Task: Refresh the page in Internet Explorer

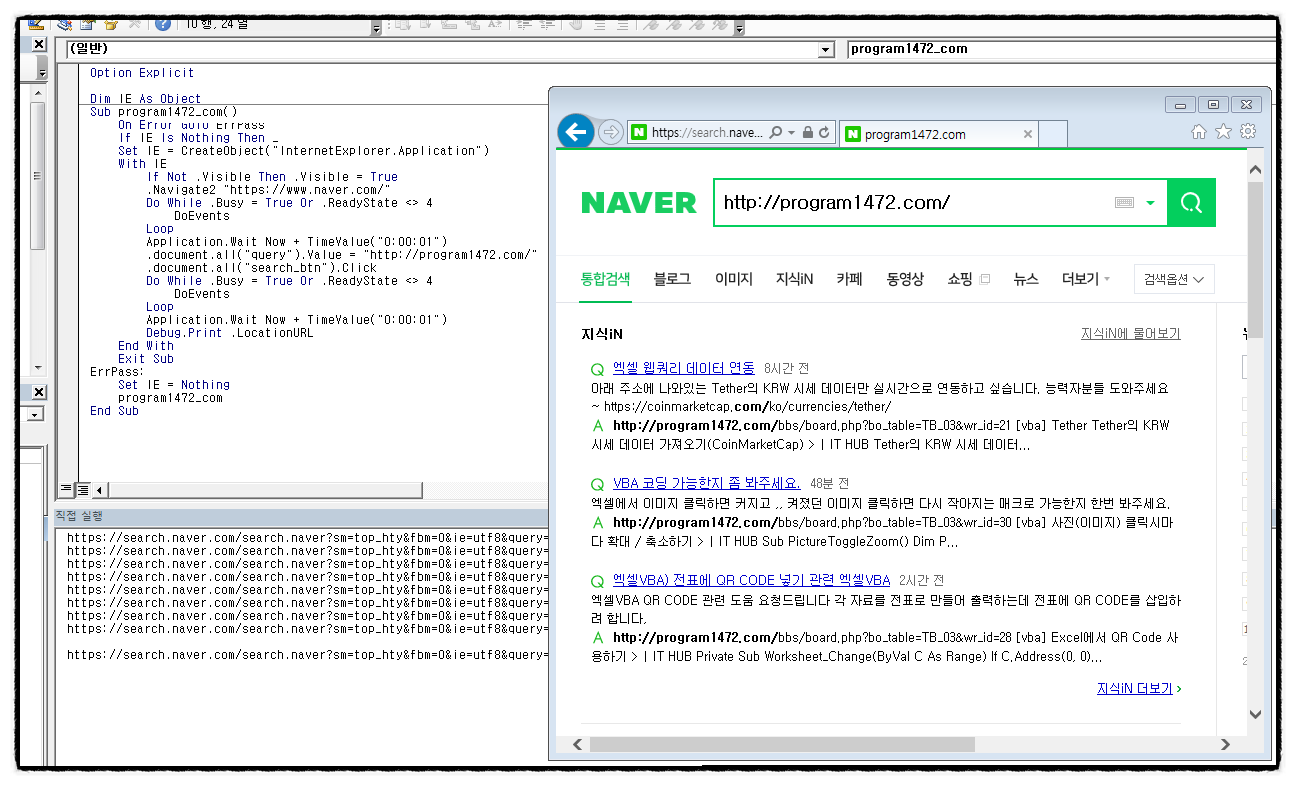Action: coord(824,133)
